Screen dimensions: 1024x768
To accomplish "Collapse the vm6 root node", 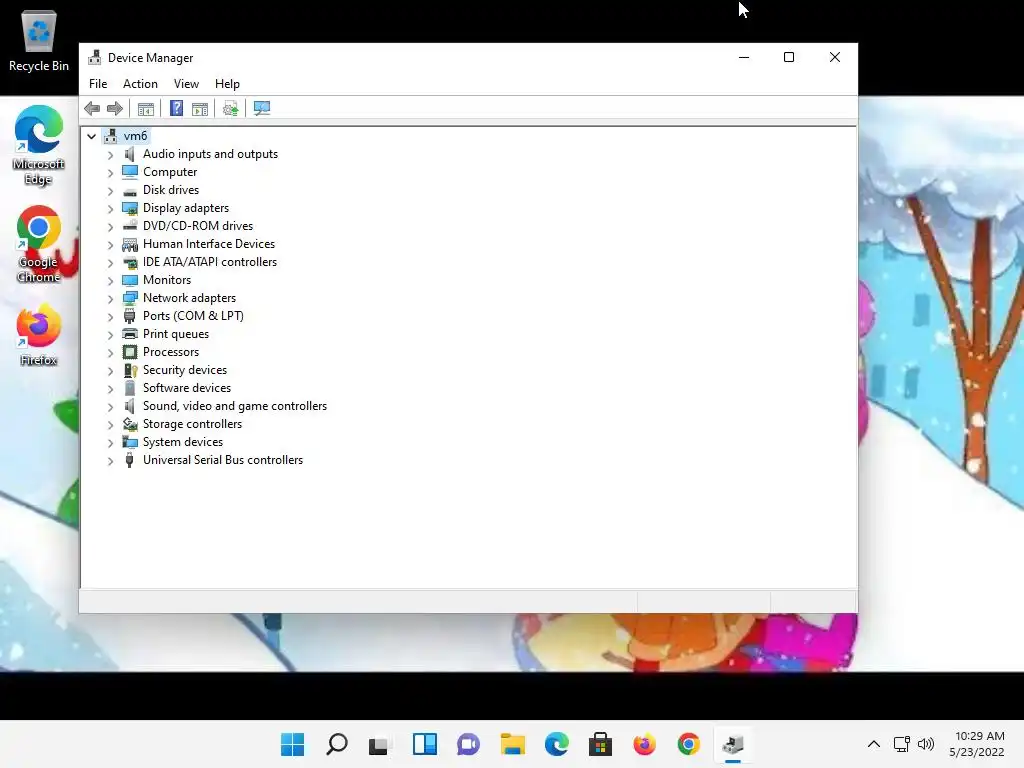I will [x=91, y=136].
